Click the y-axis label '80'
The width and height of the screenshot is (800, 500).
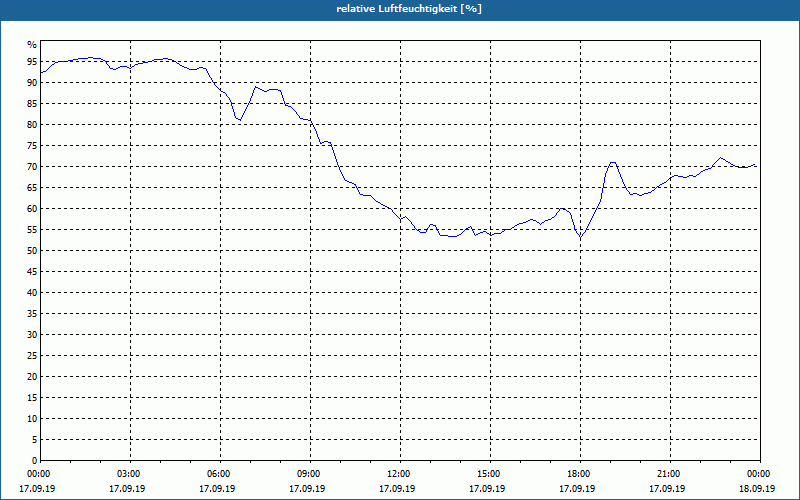32,124
